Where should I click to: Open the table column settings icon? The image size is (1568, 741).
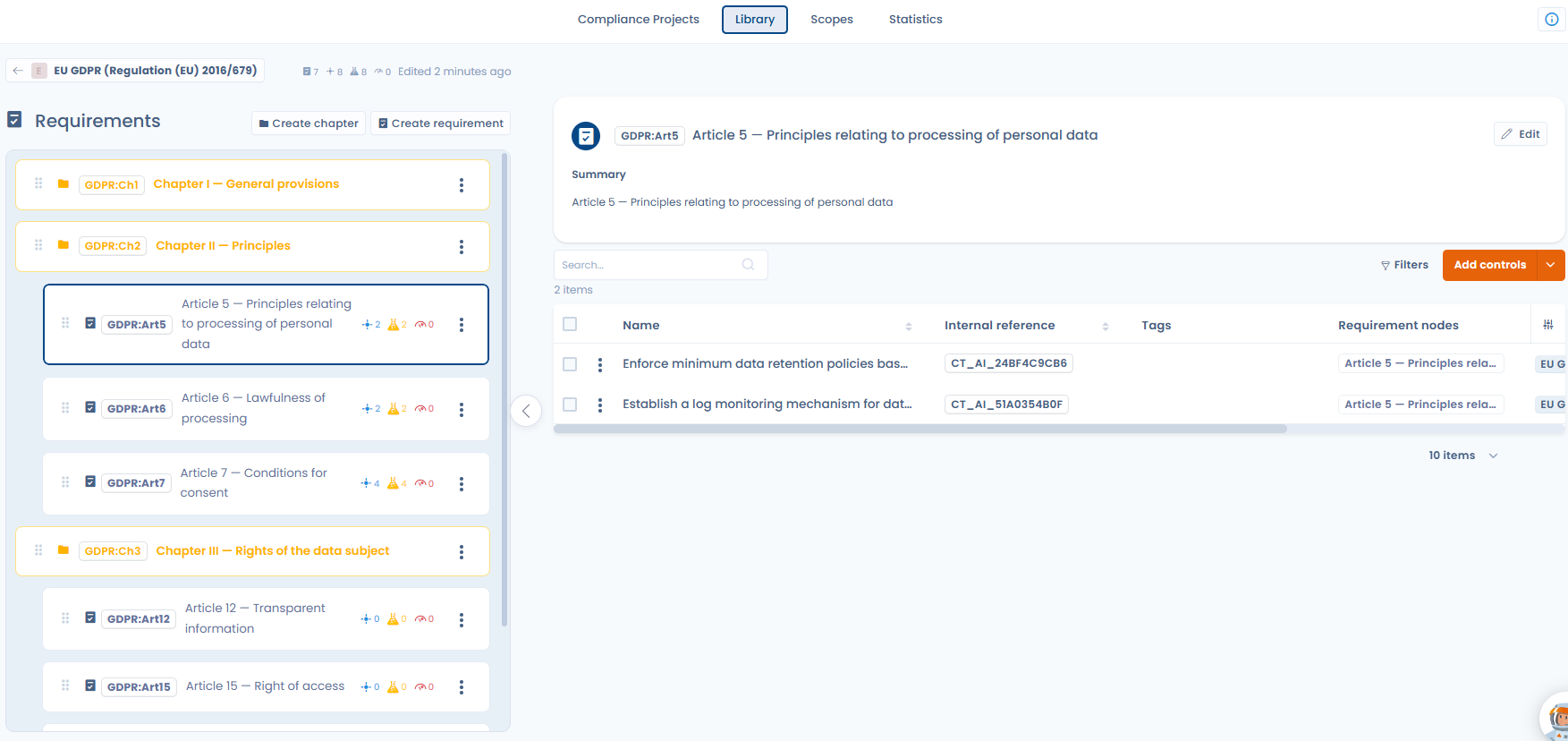[1548, 325]
